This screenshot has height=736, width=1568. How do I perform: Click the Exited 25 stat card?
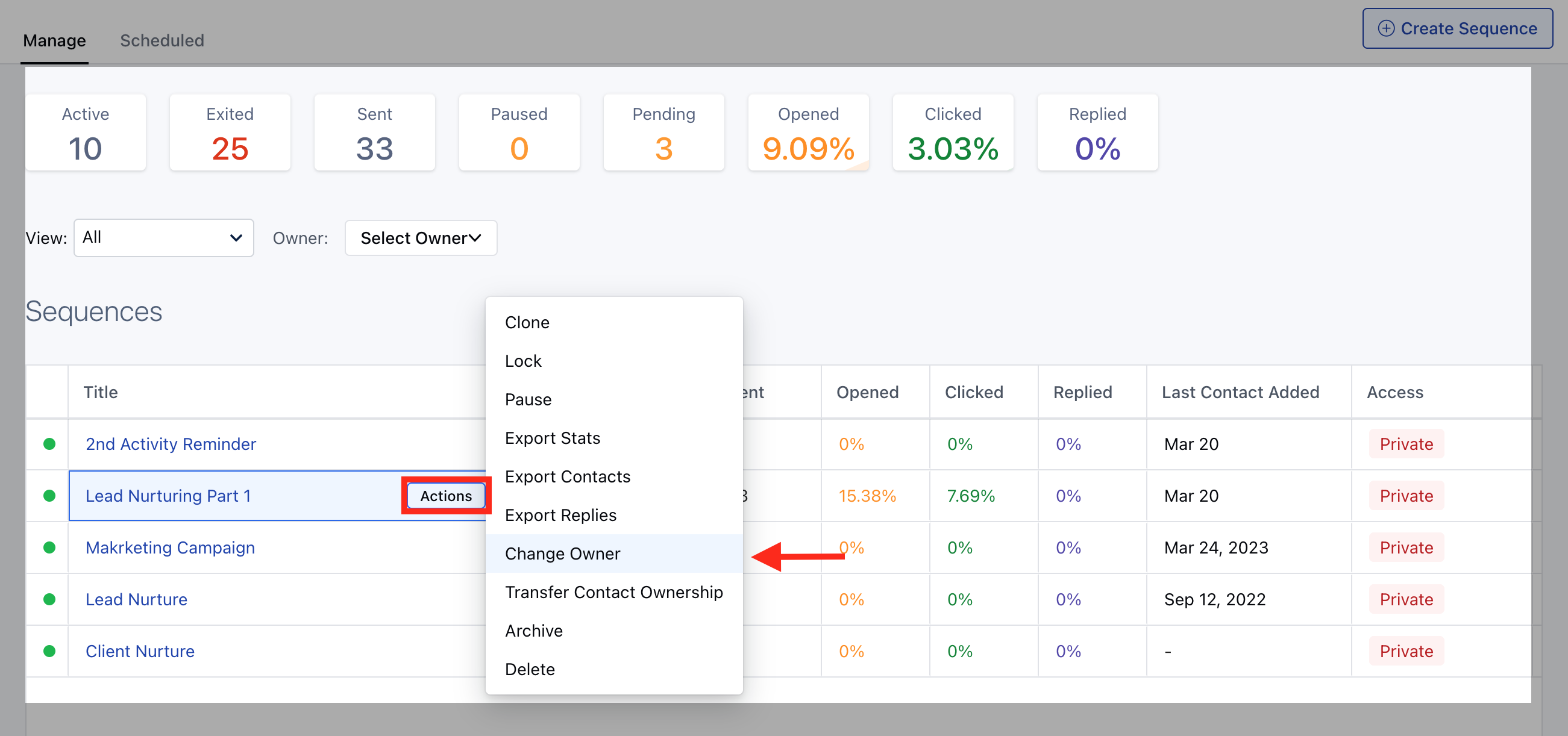click(230, 132)
